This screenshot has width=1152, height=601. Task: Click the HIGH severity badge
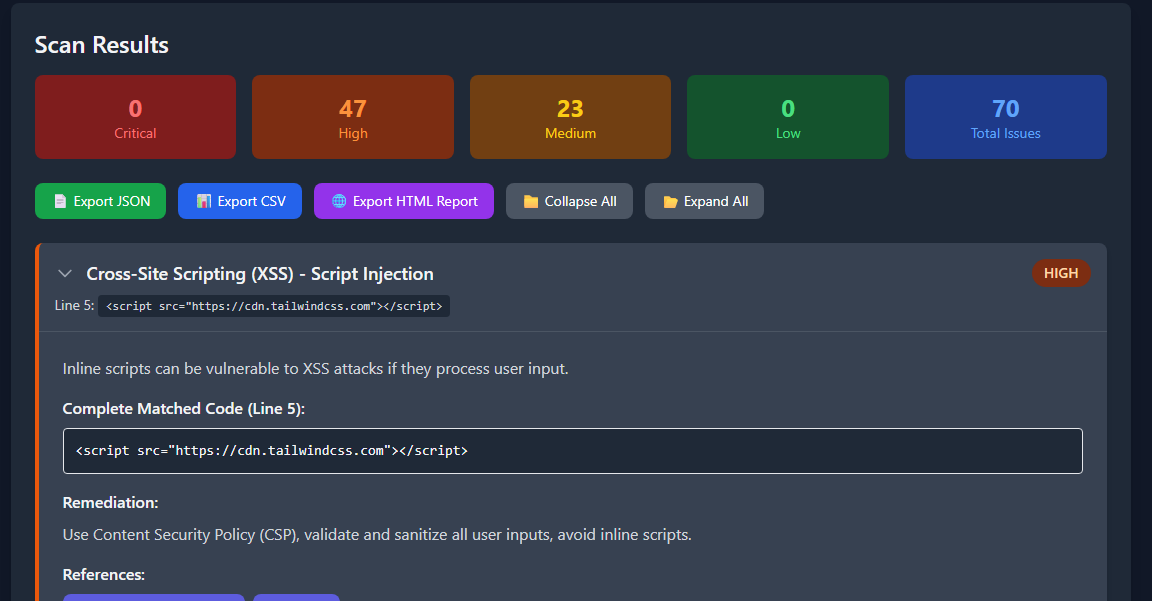pos(1060,273)
